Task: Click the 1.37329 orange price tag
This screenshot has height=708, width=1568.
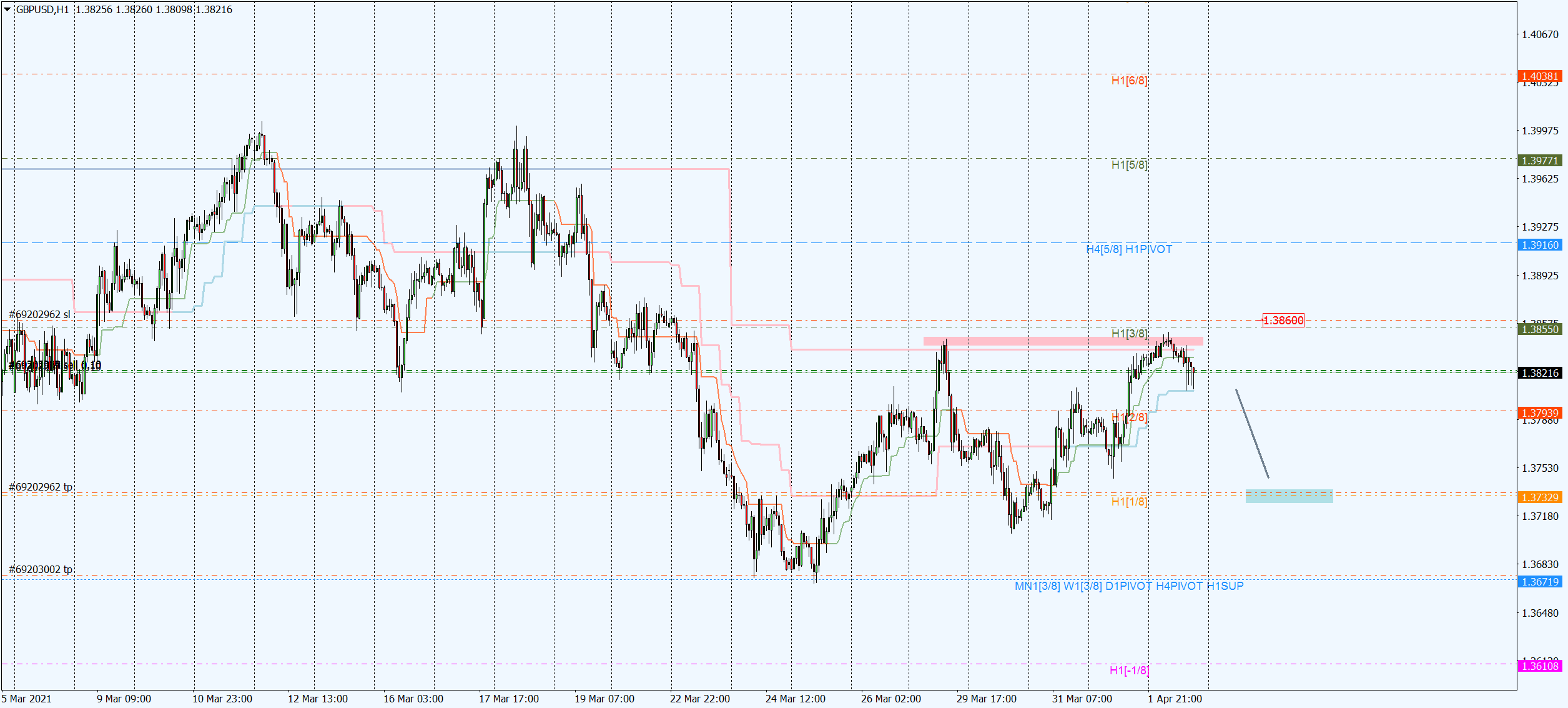Action: (1540, 497)
